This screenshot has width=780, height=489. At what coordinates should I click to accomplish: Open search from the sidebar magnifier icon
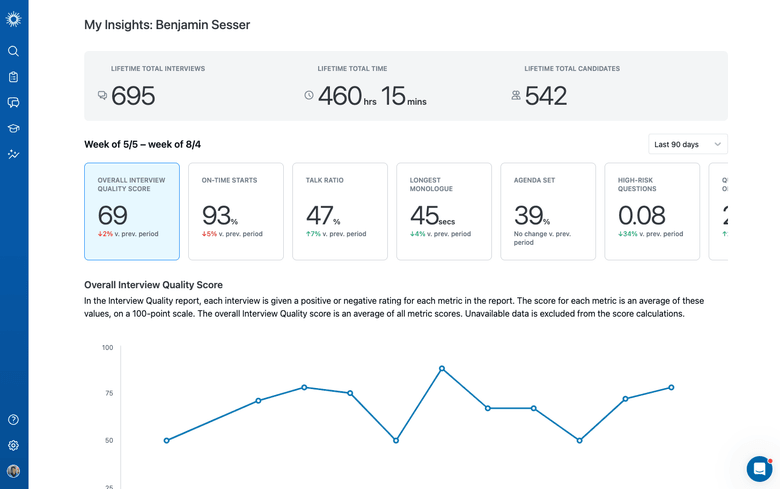coord(13,51)
